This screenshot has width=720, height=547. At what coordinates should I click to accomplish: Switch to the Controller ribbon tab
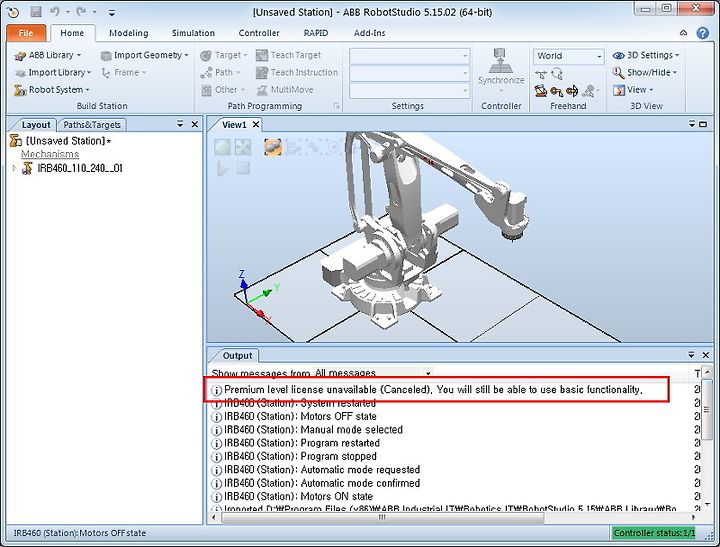coord(259,33)
